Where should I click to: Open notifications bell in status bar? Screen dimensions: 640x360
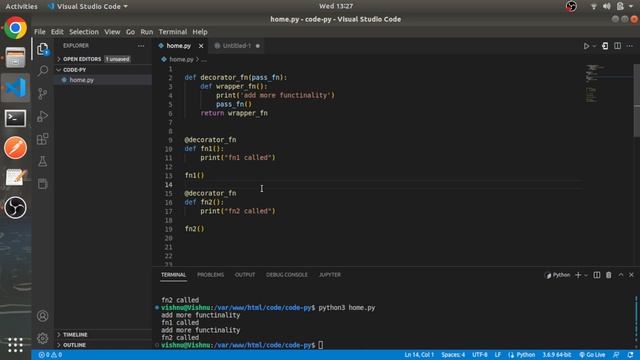pos(631,355)
